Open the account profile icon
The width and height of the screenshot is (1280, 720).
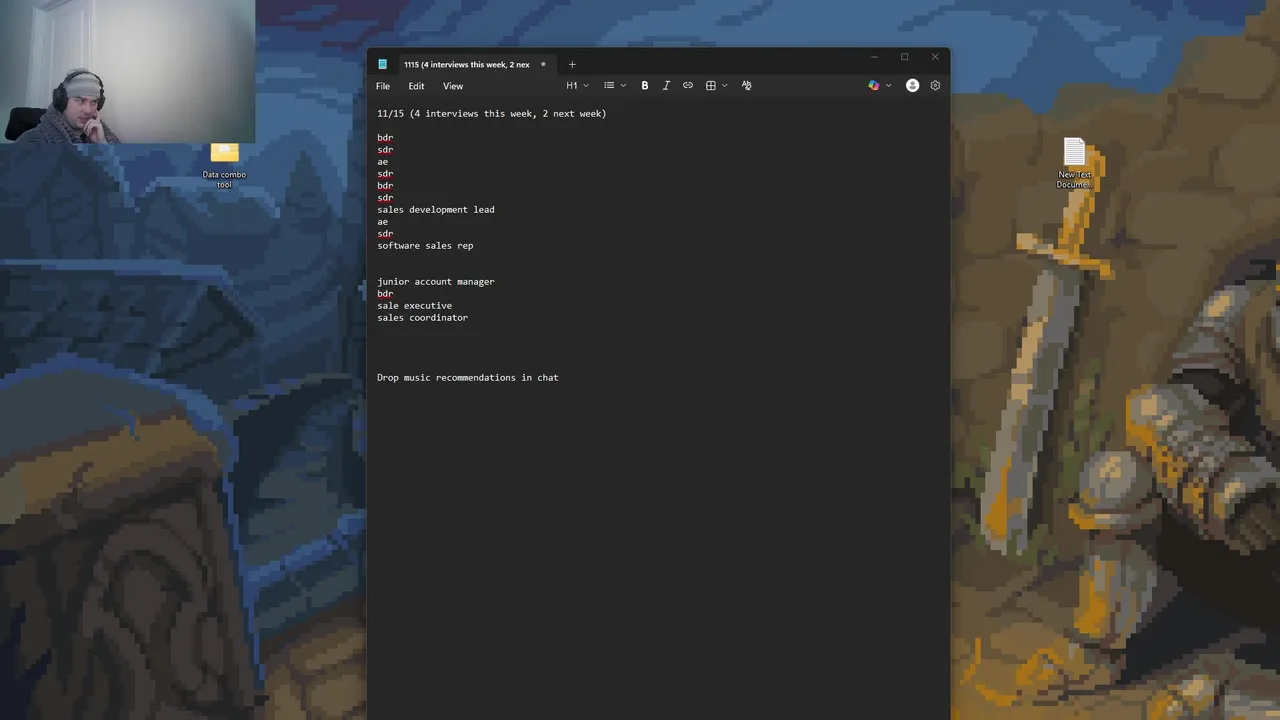coord(912,86)
